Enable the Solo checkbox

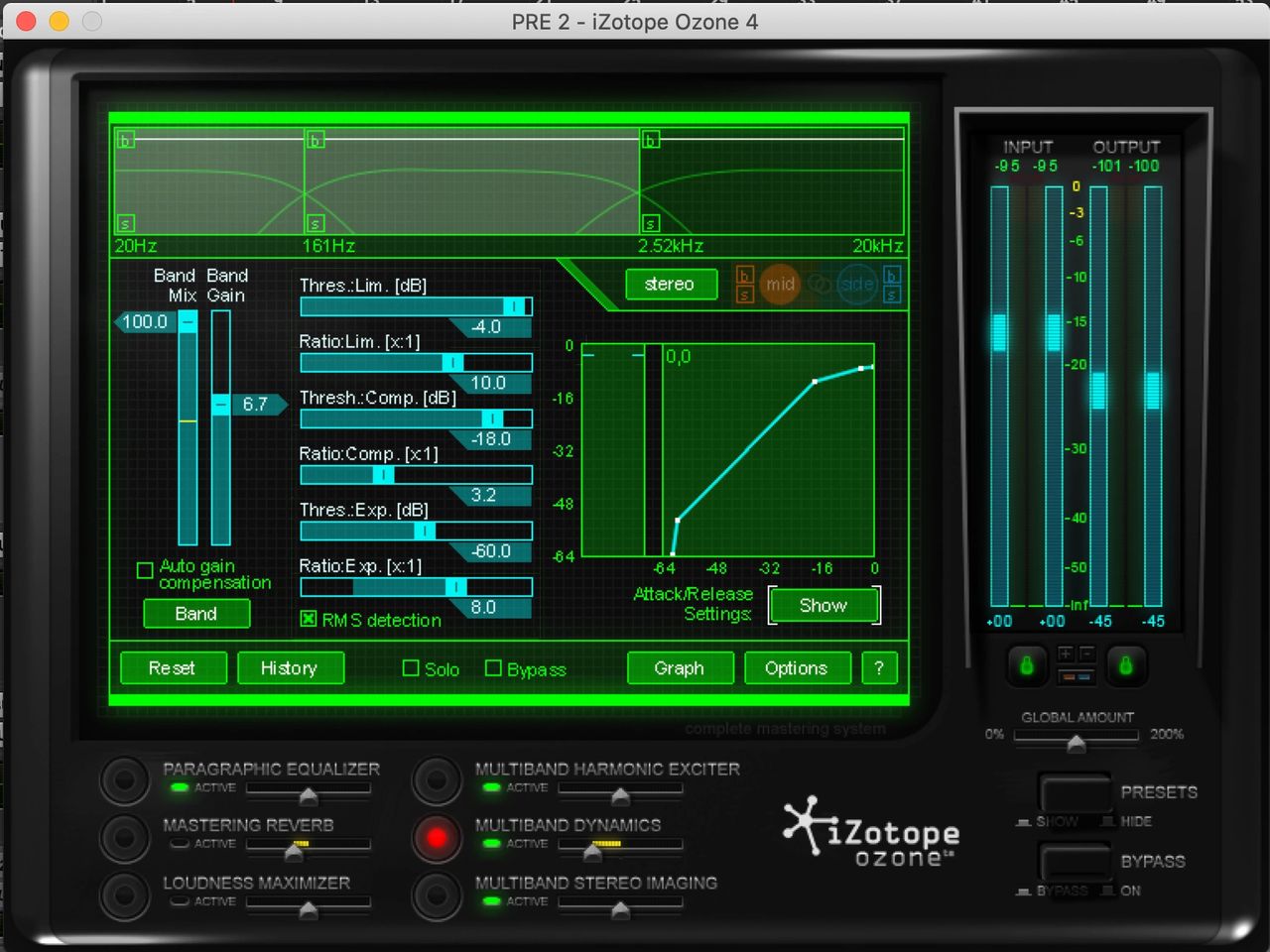pyautogui.click(x=410, y=668)
